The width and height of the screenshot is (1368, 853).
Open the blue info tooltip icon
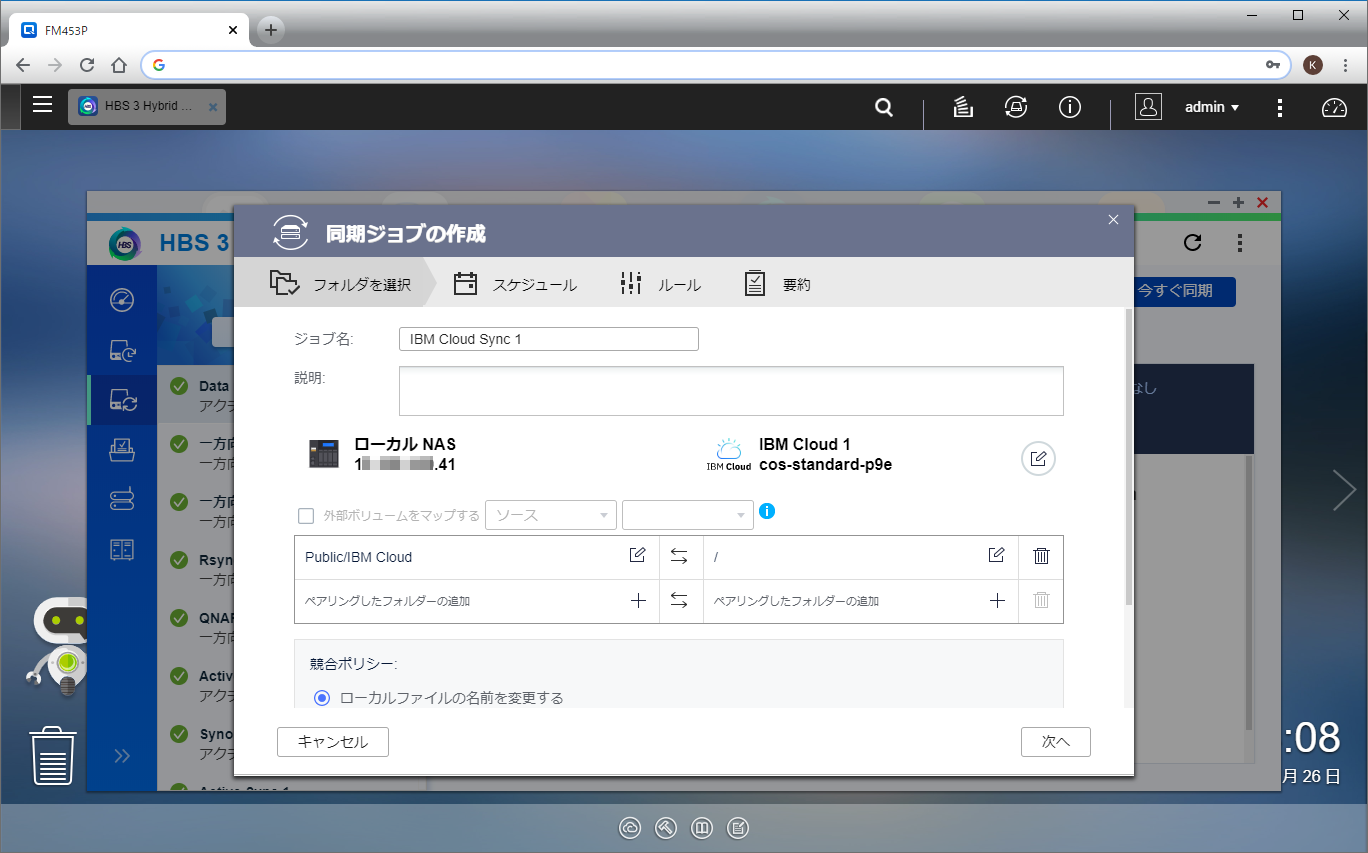[767, 512]
